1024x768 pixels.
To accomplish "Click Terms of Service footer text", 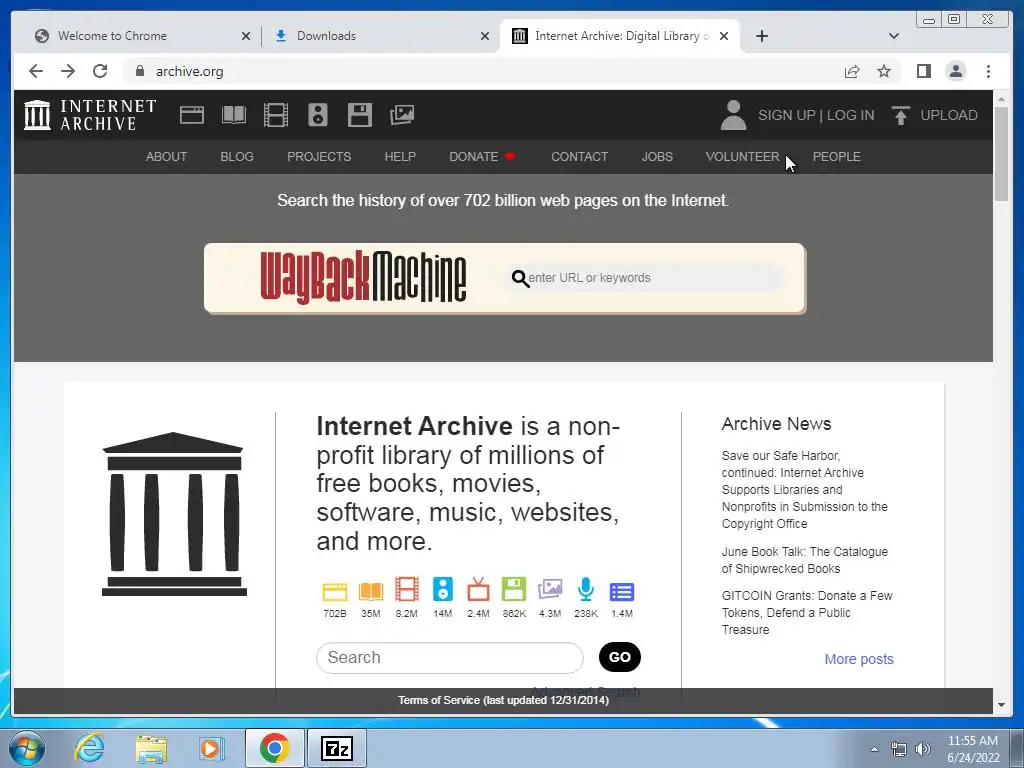I will [x=503, y=700].
